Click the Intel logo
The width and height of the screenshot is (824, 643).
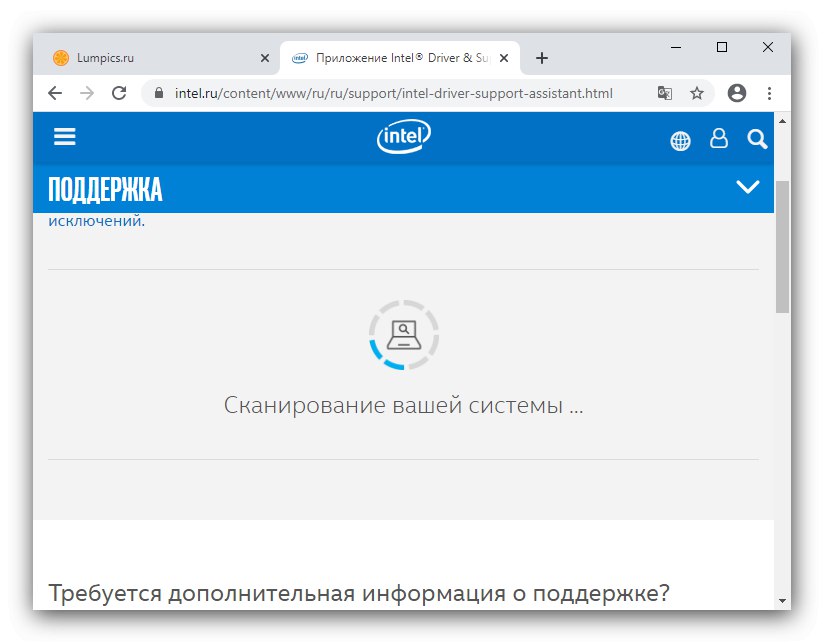pos(404,137)
